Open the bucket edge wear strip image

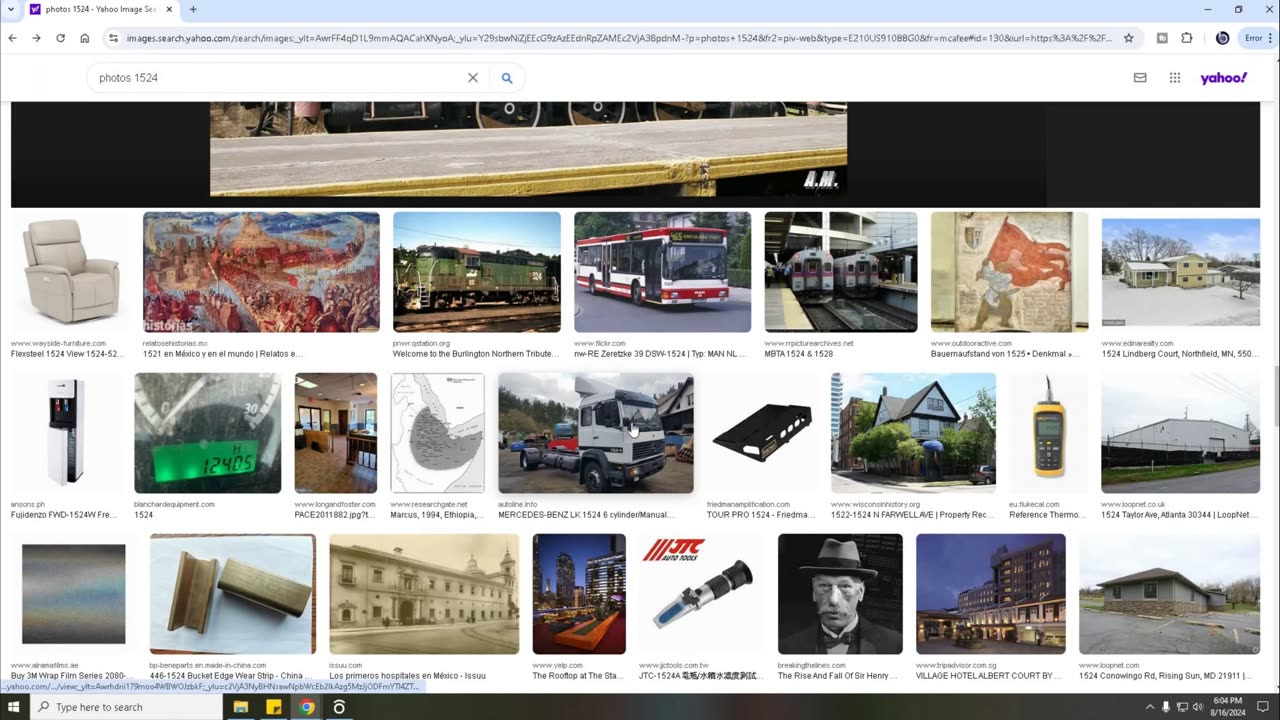[232, 594]
